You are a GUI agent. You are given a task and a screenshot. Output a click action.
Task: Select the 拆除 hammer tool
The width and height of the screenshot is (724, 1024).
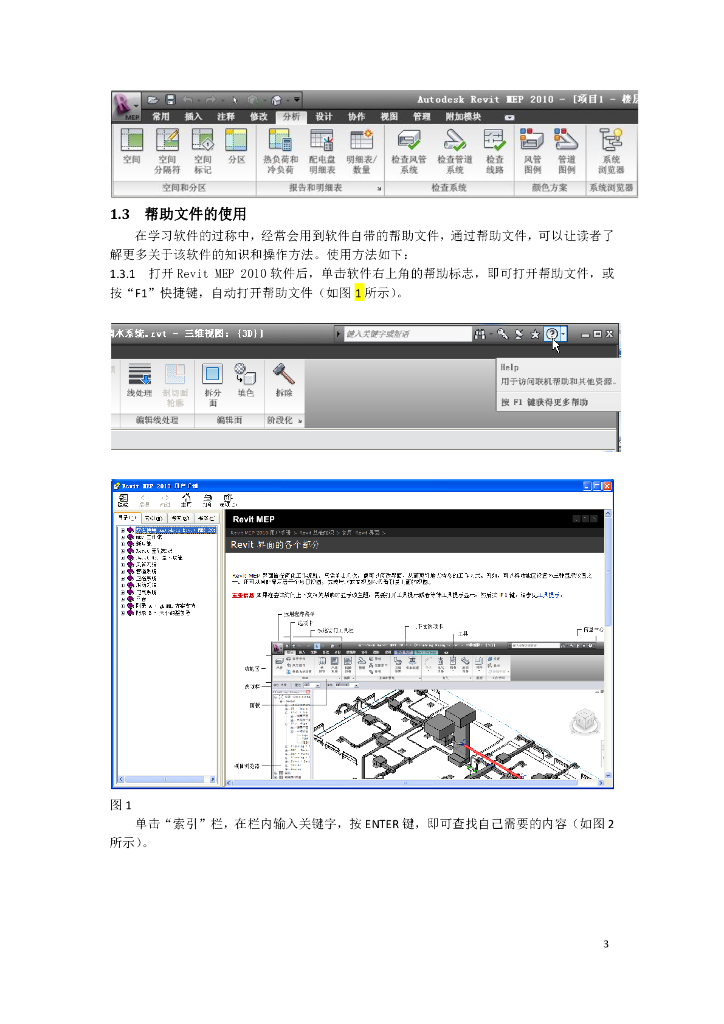(284, 379)
